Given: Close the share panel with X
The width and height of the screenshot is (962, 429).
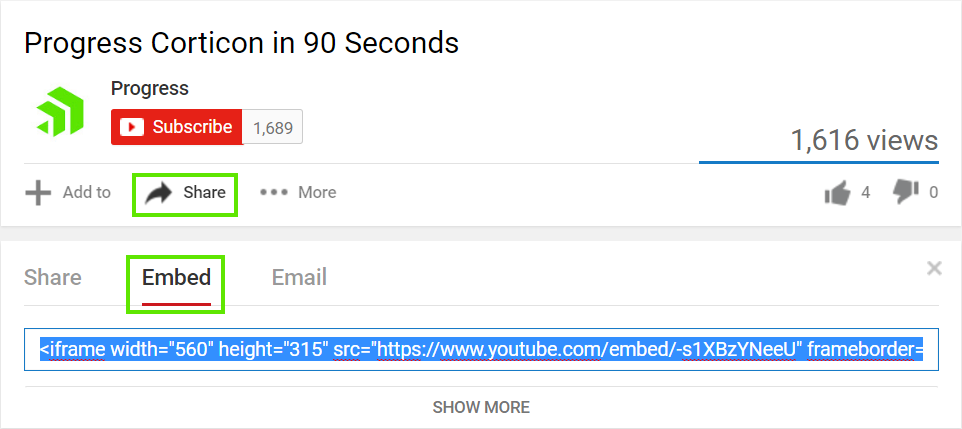Looking at the screenshot, I should point(934,268).
